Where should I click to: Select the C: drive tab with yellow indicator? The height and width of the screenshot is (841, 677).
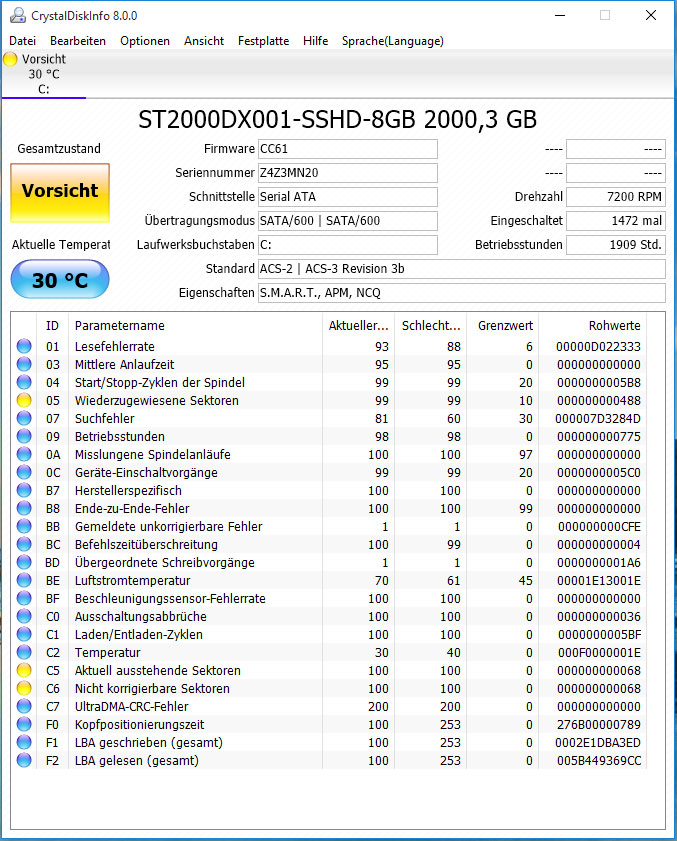point(44,74)
